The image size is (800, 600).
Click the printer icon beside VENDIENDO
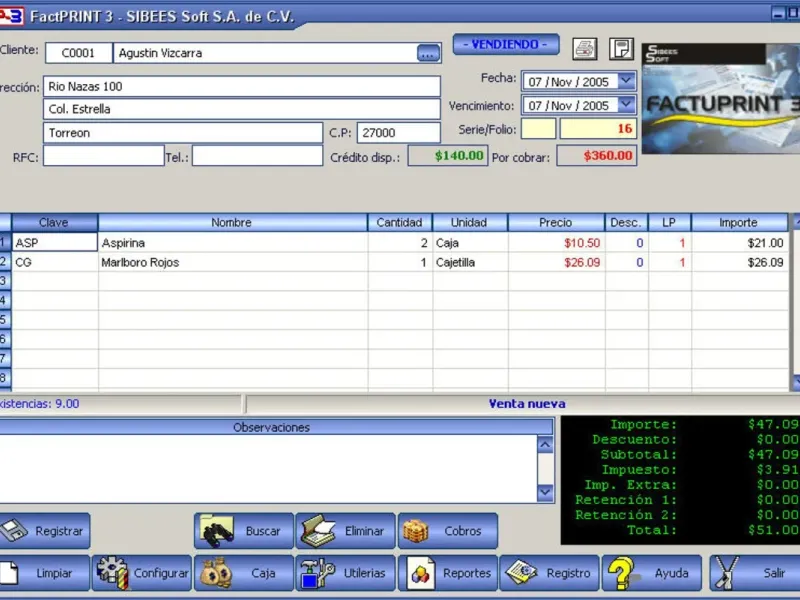585,49
